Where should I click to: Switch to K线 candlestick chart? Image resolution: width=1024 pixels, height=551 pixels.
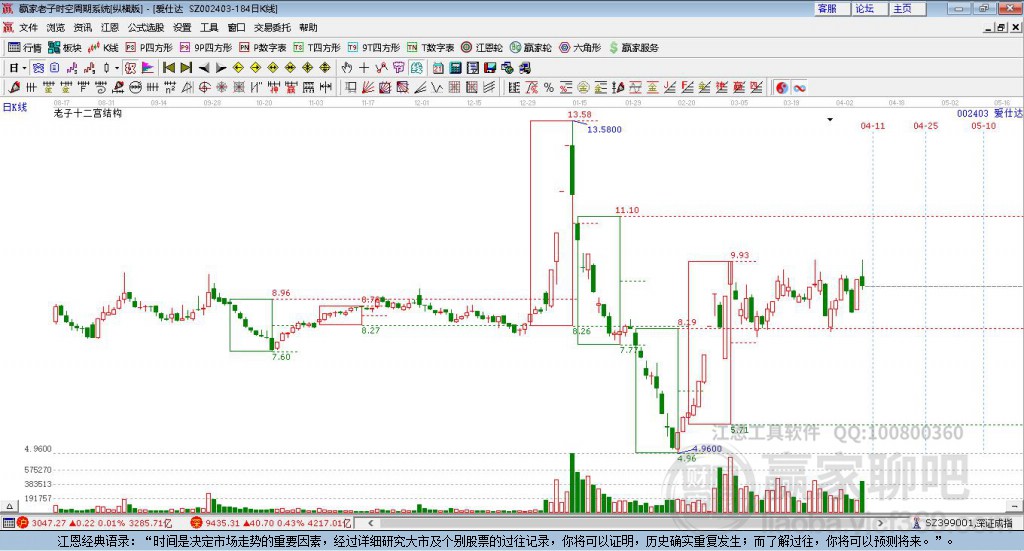tap(103, 48)
